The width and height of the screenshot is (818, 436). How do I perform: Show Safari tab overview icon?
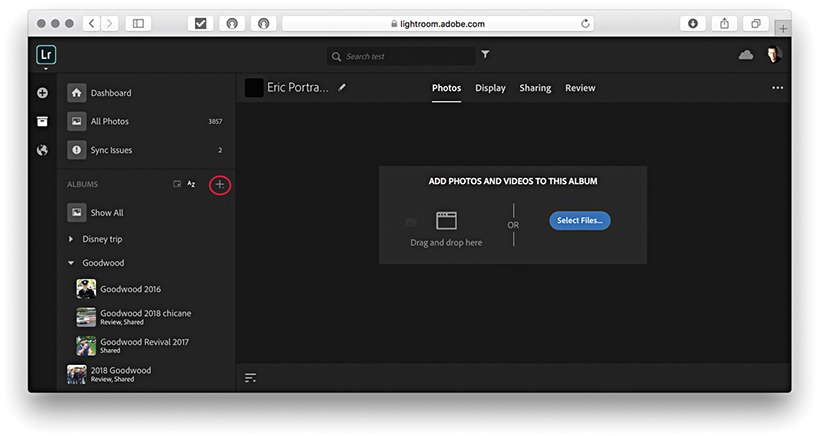tap(756, 23)
